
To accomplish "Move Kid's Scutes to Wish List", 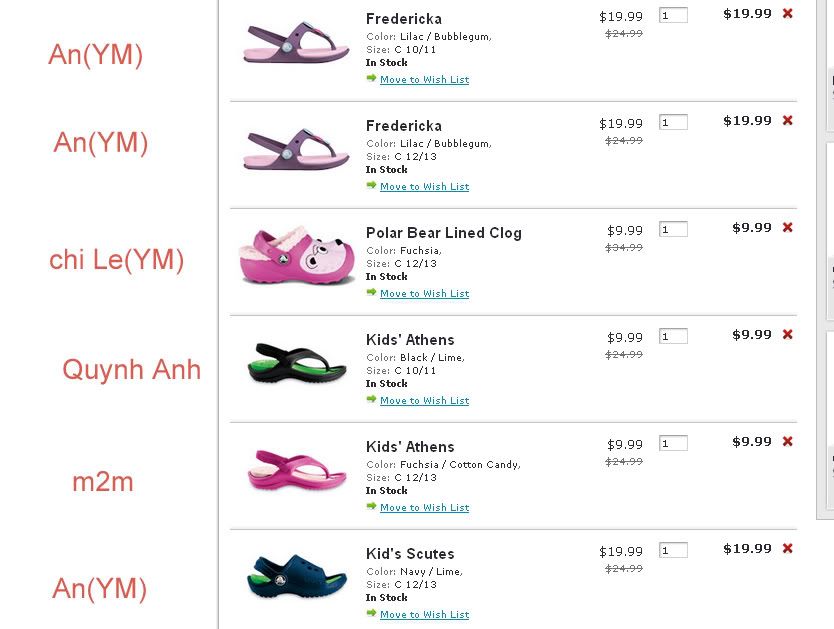I will (424, 615).
